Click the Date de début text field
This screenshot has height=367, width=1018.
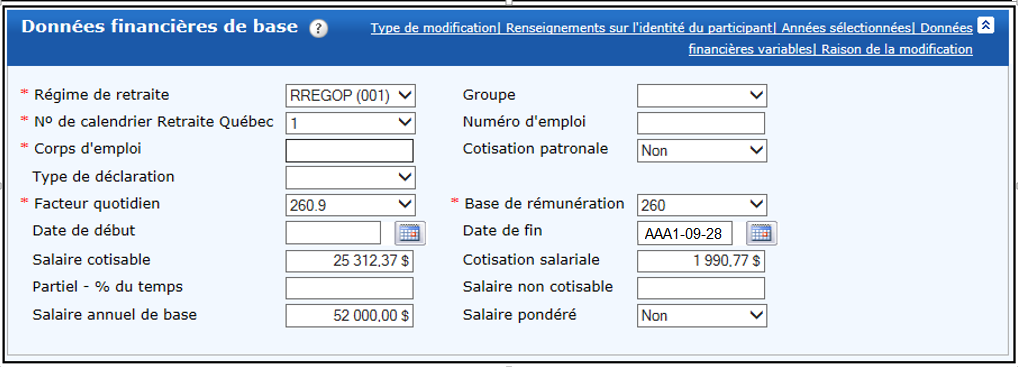334,233
